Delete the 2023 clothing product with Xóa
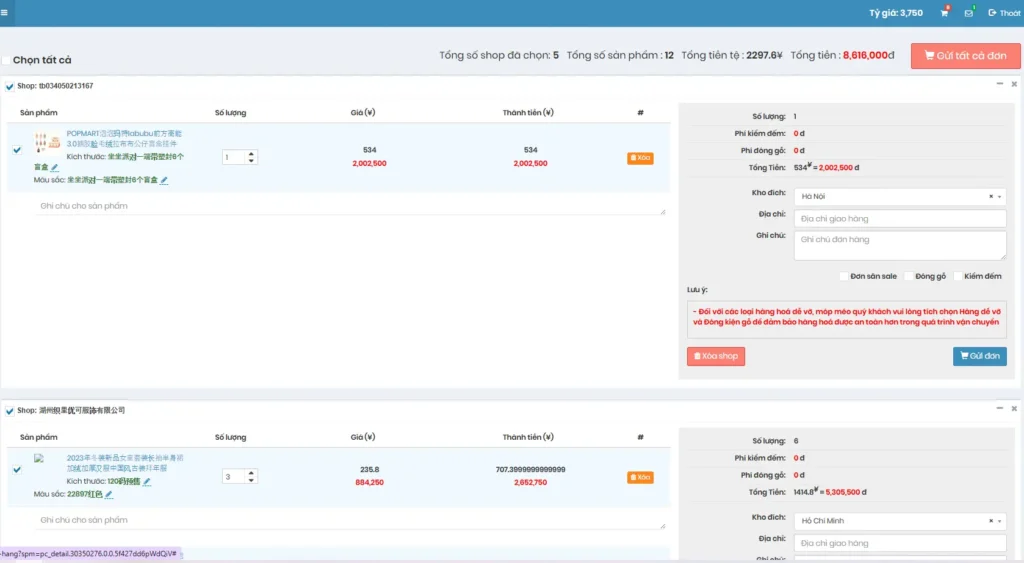This screenshot has width=1024, height=563. pyautogui.click(x=640, y=477)
